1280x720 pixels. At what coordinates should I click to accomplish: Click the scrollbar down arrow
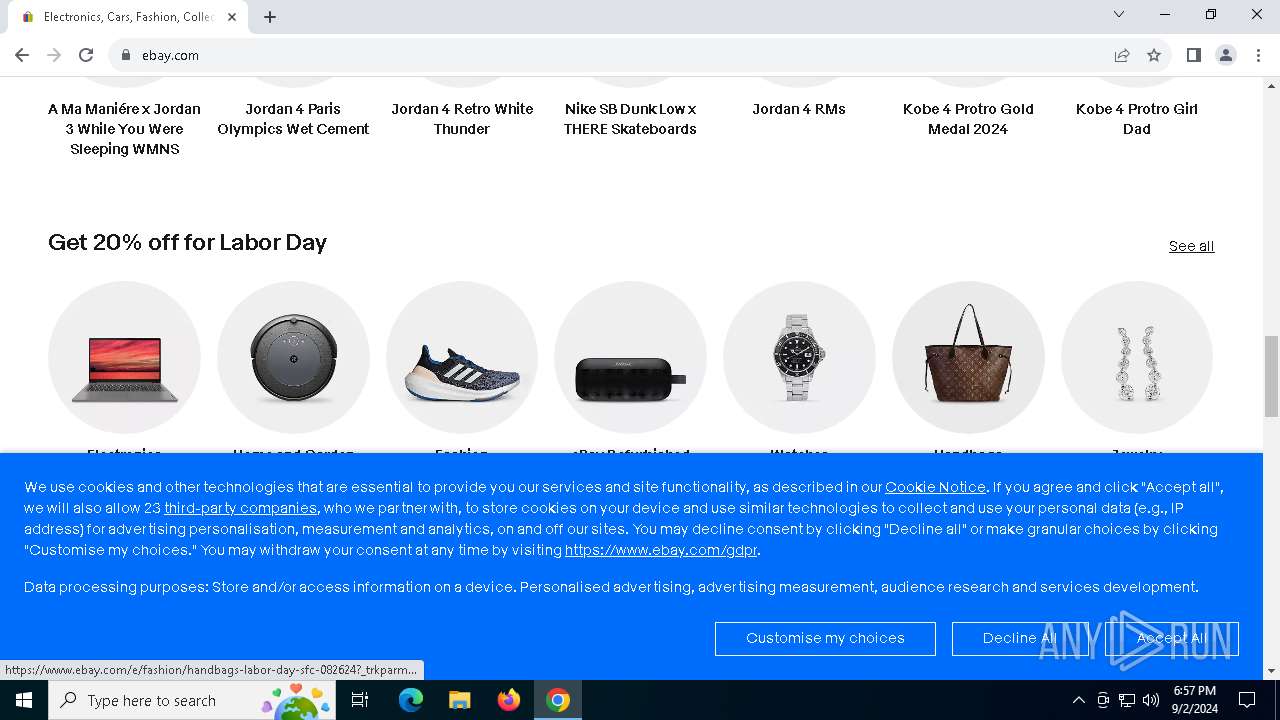1271,671
